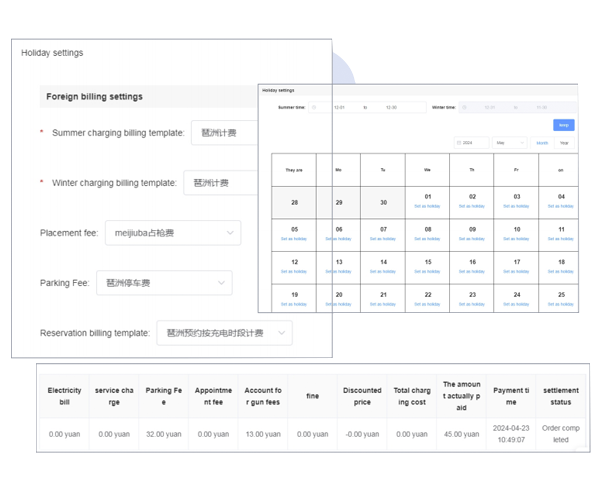Click the clock icon in Winter time field

(x=465, y=107)
